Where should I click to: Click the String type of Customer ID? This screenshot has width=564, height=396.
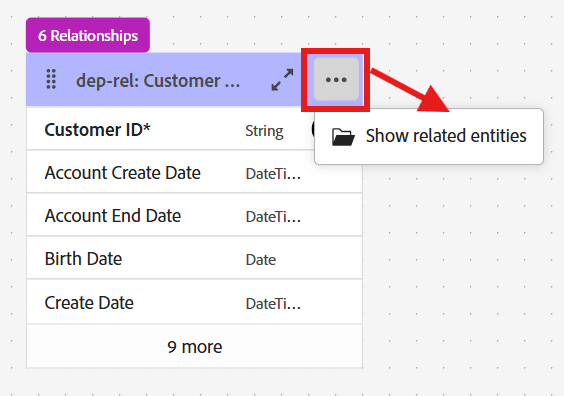[x=264, y=131]
